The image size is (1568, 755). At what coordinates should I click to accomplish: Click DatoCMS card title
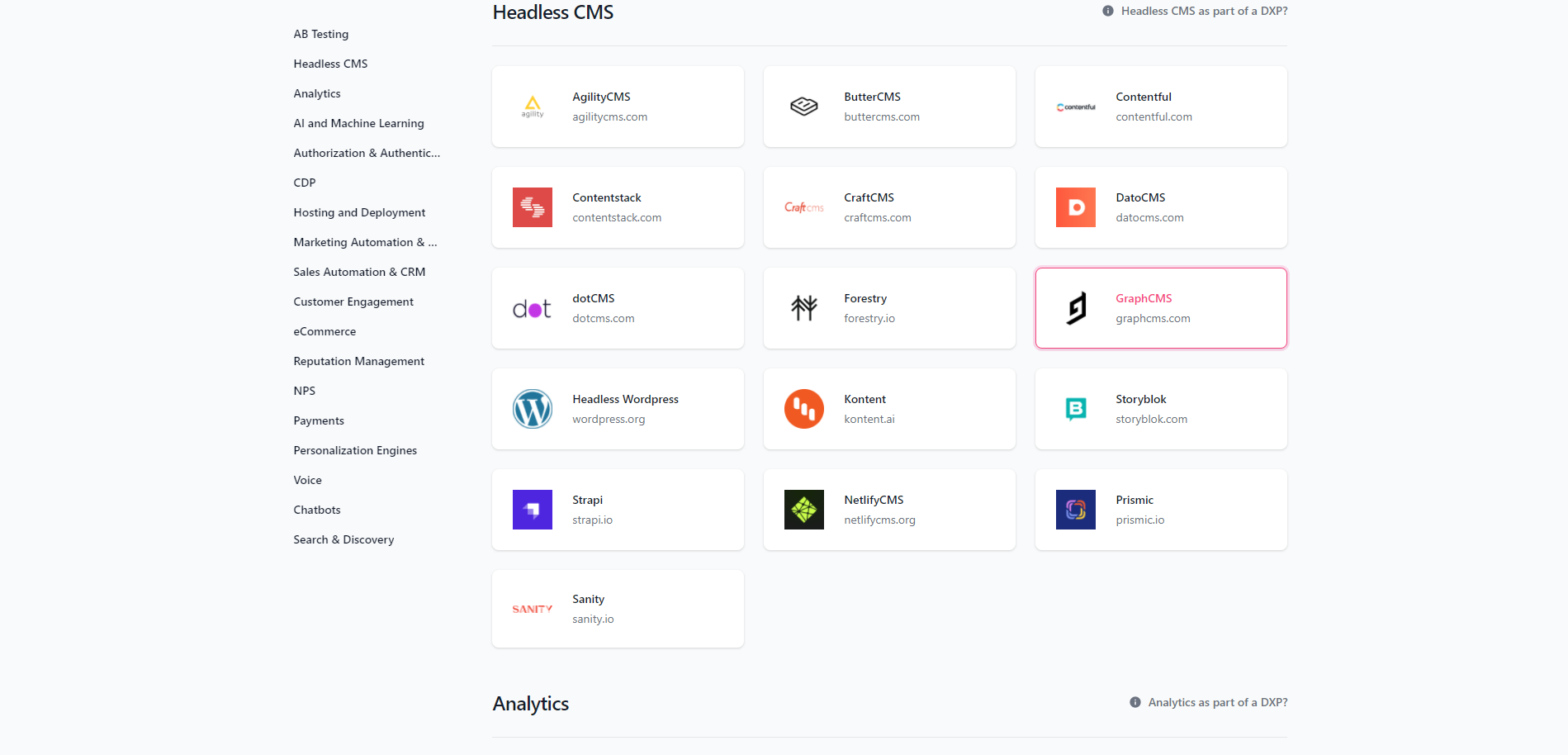(1140, 197)
